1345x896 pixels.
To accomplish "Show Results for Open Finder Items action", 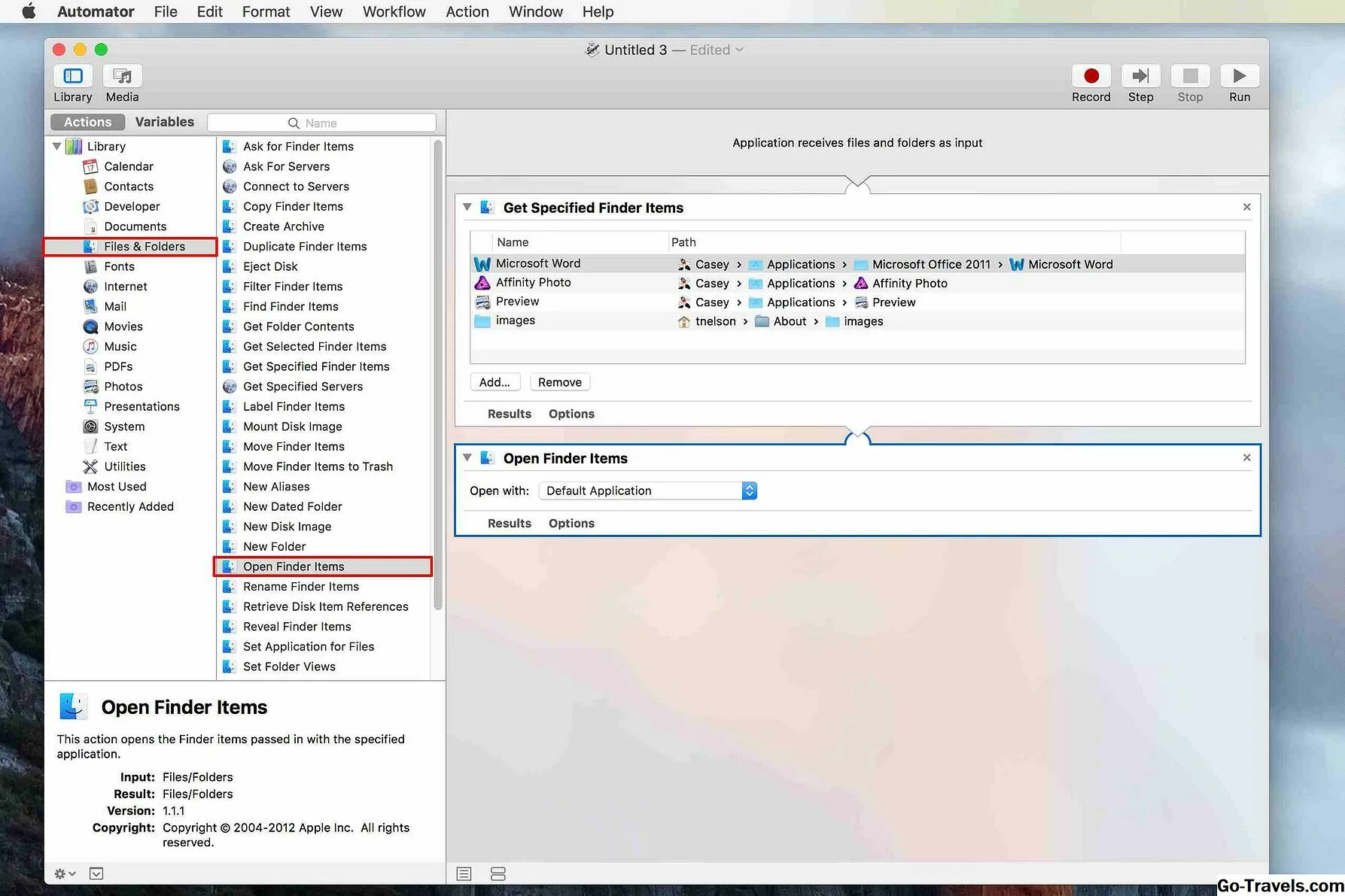I will pyautogui.click(x=510, y=523).
